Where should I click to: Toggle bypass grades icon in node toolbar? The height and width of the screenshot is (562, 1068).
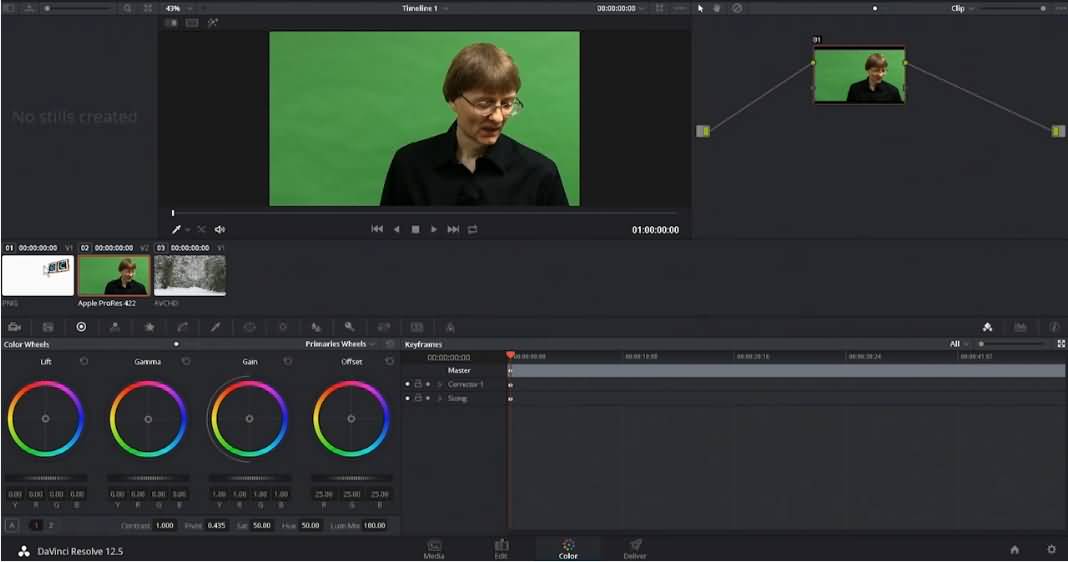point(737,8)
